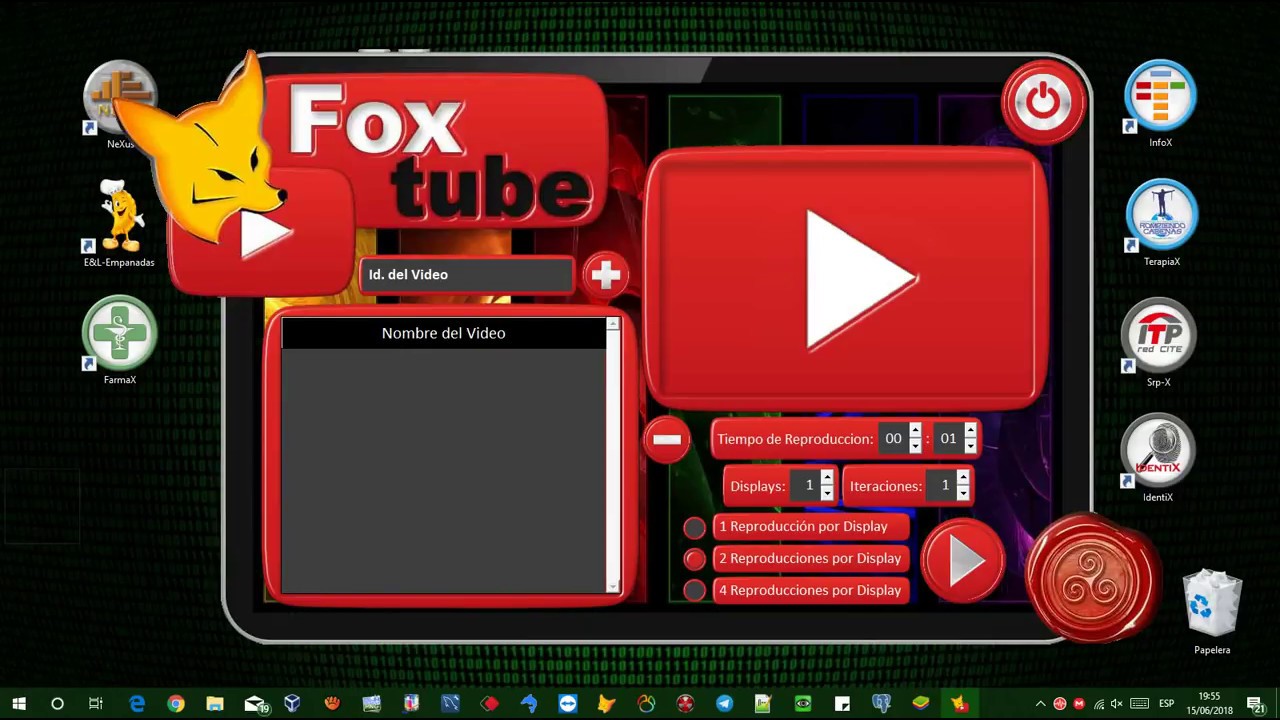Select 1 Reproducción por Display radio
This screenshot has height=720, width=1280.
[x=694, y=527]
